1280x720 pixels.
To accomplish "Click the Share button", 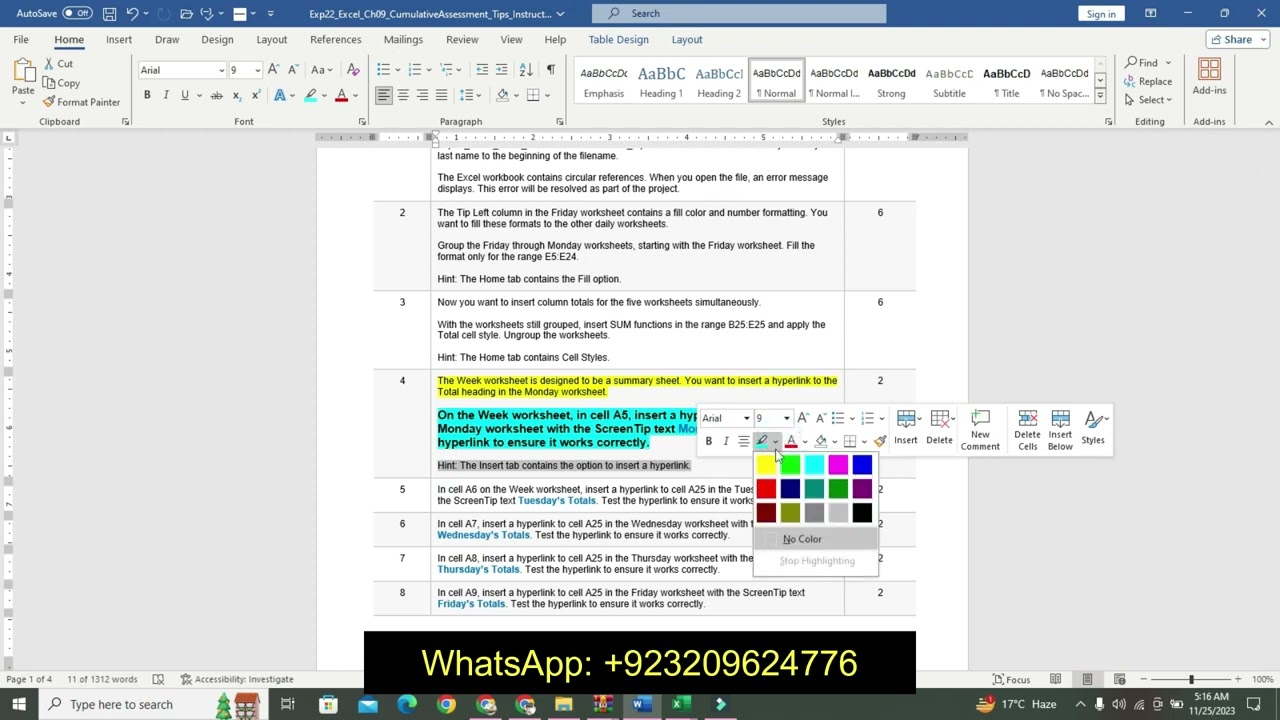I will click(x=1237, y=40).
